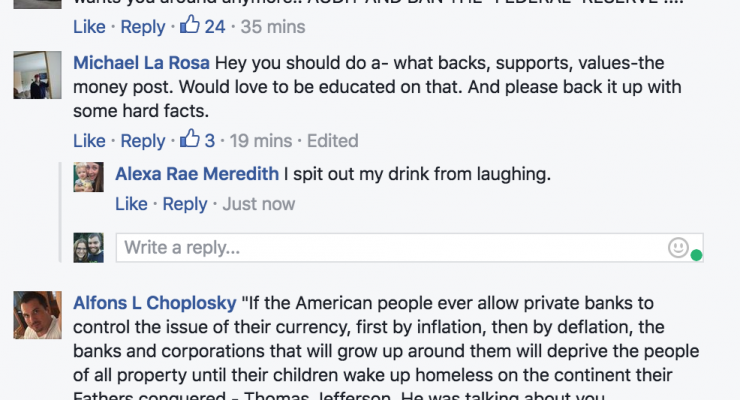Click your avatar beside reply box
The height and width of the screenshot is (400, 740).
89,246
